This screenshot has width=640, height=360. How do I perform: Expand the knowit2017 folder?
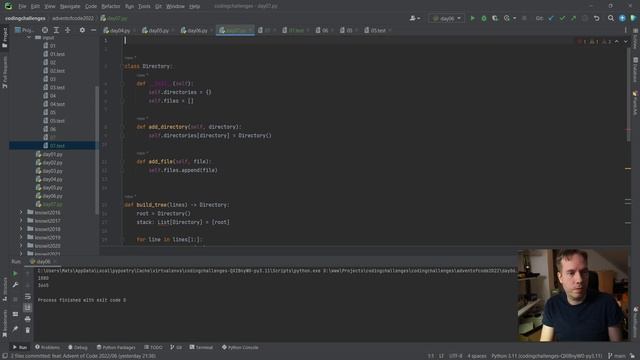21,221
